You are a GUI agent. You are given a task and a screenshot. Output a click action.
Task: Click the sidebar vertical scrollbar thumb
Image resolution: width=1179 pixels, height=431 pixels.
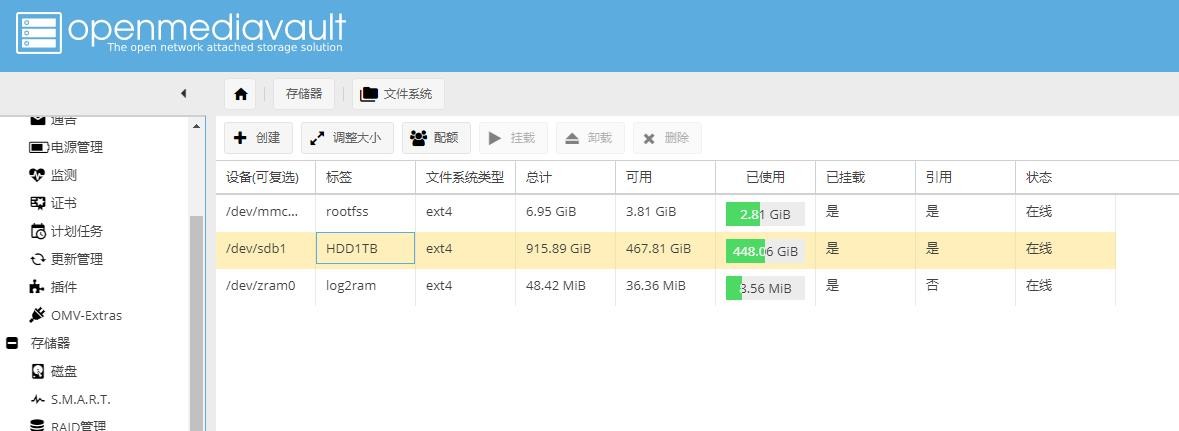point(197,323)
